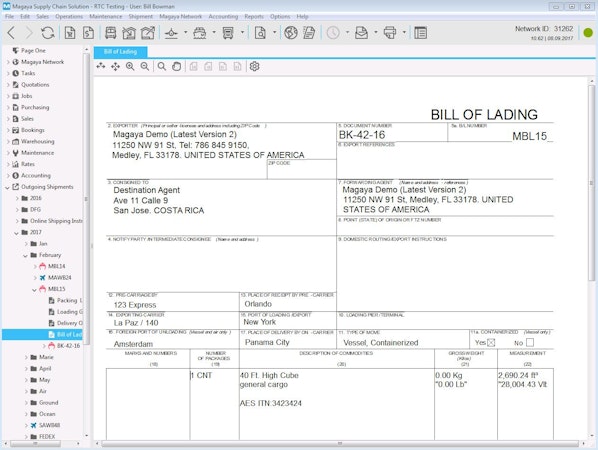Create a ground shipment using the truck icon

coord(228,33)
